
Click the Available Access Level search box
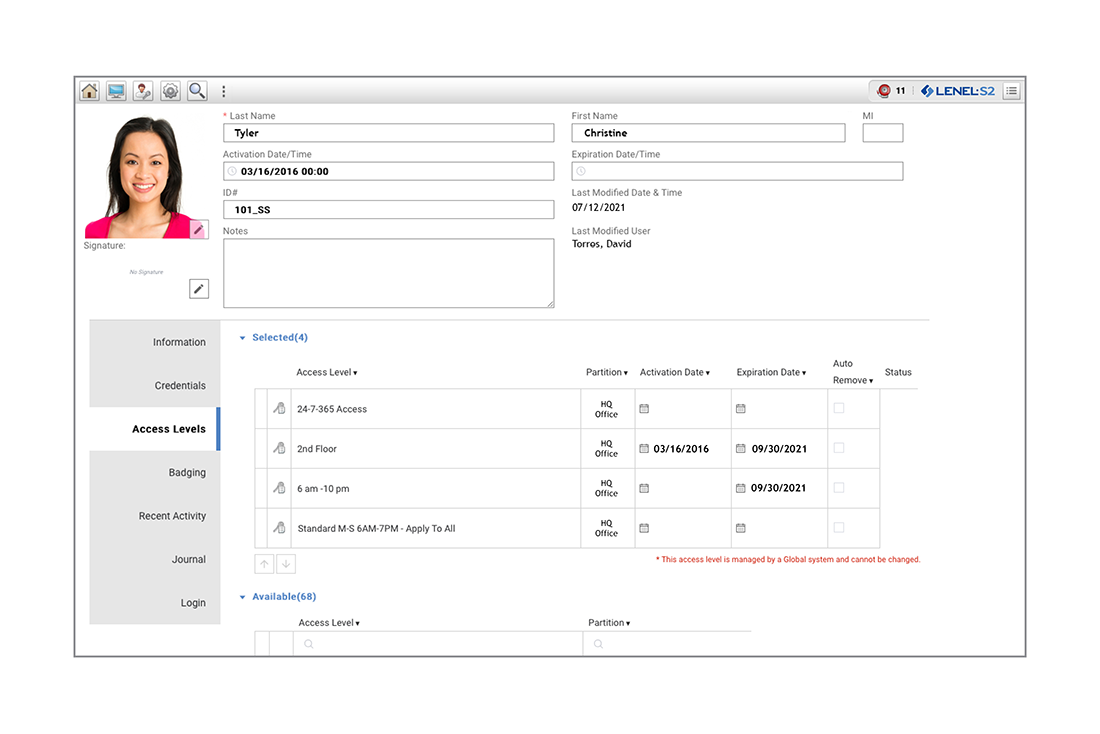coord(438,643)
